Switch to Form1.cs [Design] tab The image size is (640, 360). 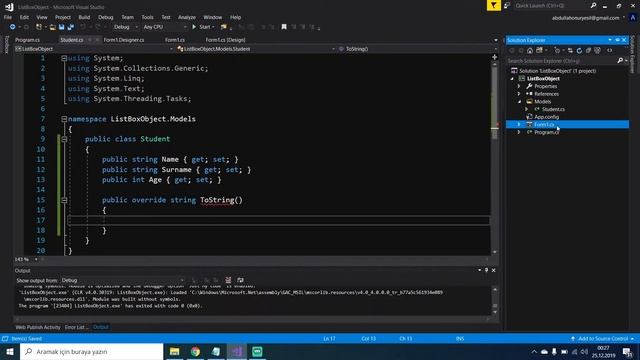225,40
